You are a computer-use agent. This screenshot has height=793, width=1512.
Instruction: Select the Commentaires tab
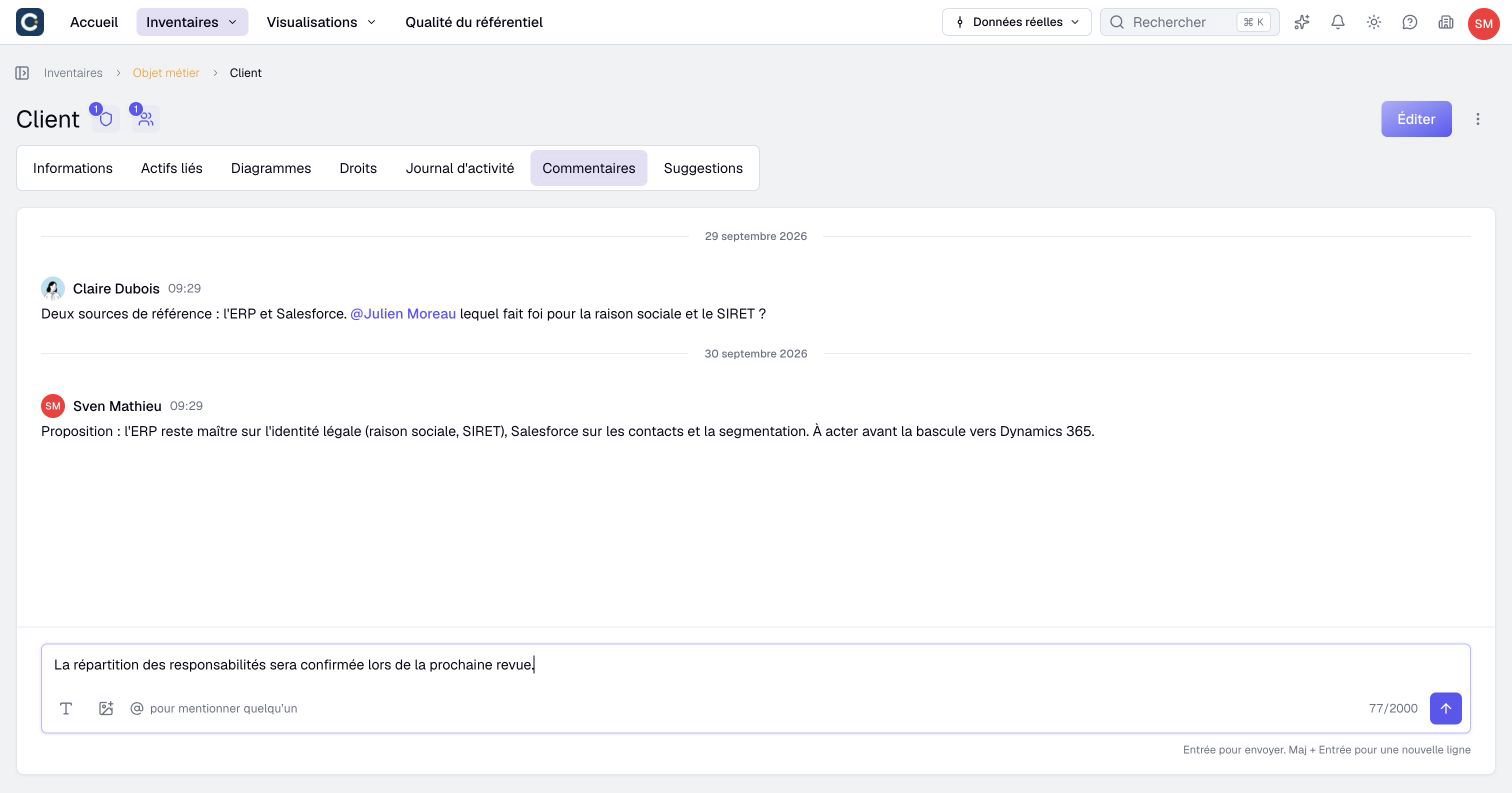(x=589, y=168)
